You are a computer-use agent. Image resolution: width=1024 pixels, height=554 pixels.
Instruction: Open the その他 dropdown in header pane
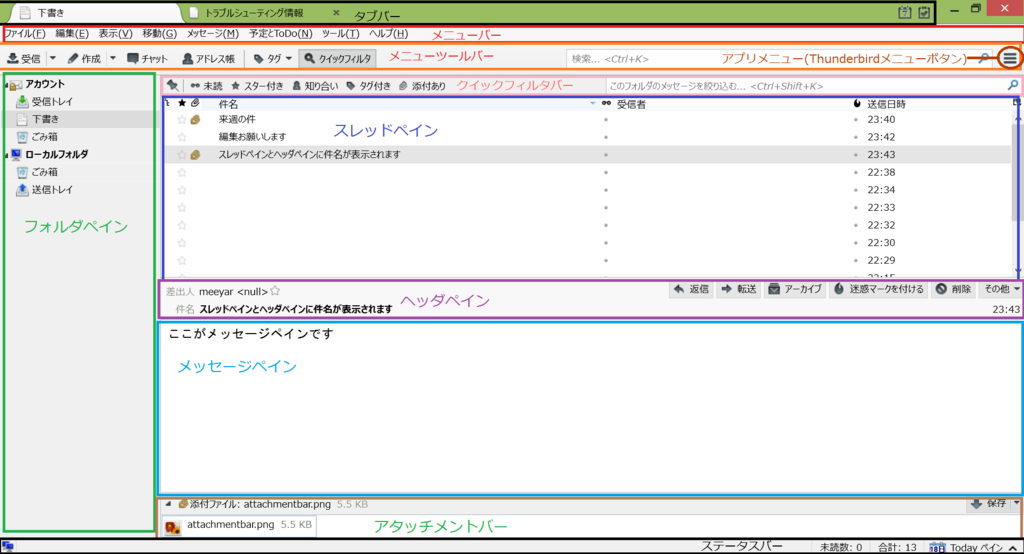pos(1001,289)
